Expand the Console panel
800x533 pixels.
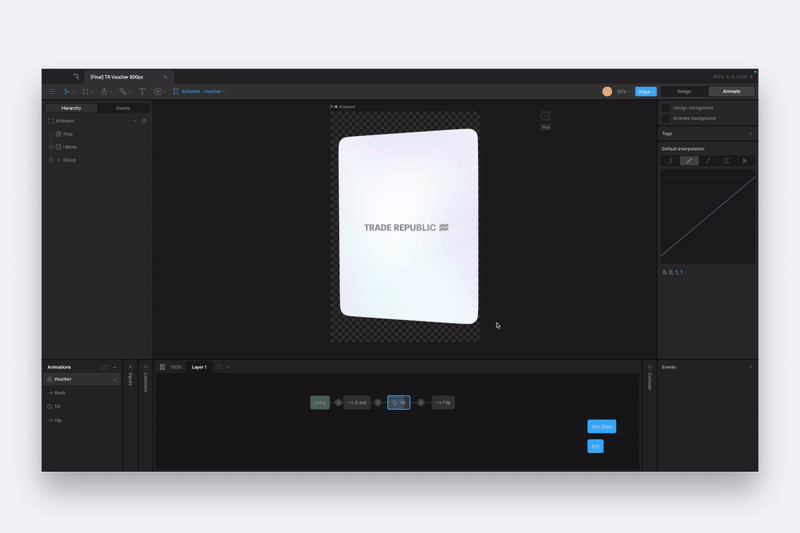coord(649,367)
